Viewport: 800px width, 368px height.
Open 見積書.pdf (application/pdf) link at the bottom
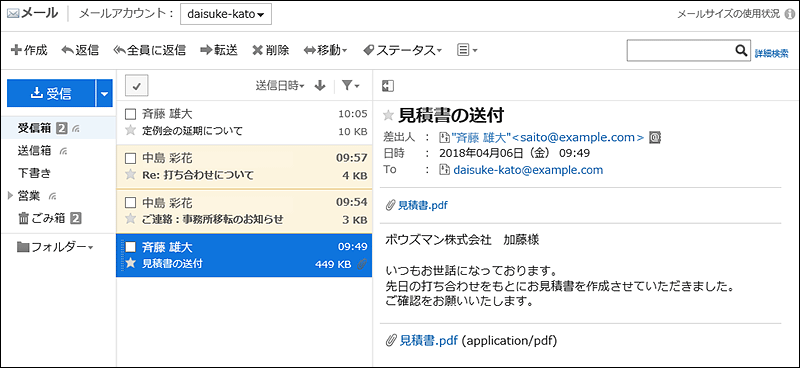click(429, 340)
